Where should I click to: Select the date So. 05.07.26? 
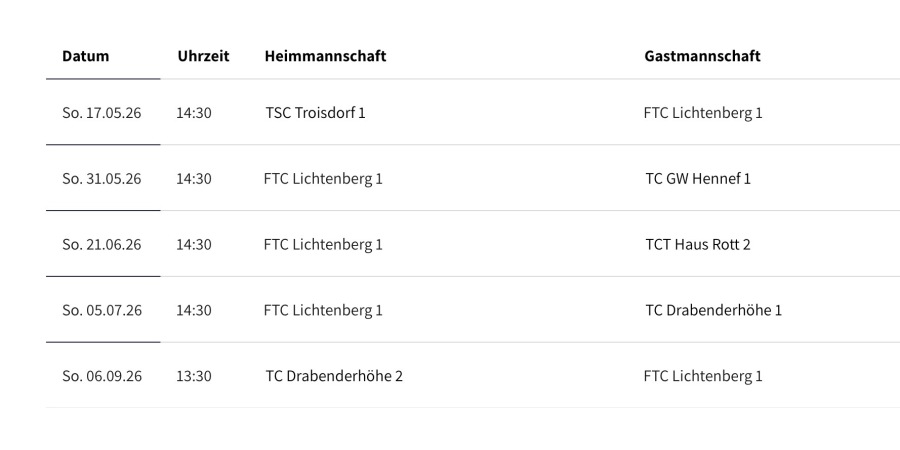[x=102, y=310]
